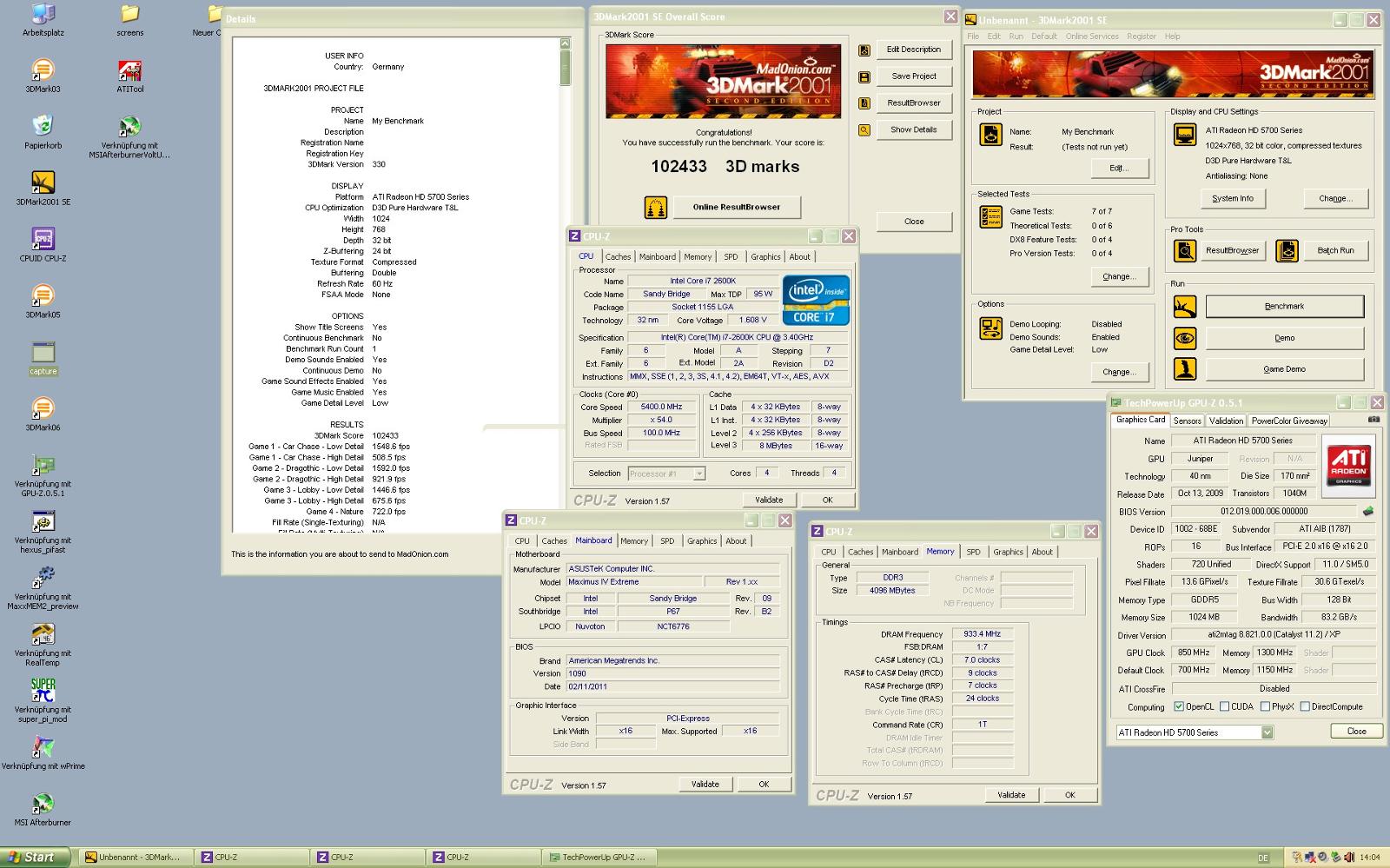Screen dimensions: 1390x868
Task: Click the Maximus IV Extreme model field
Action: coord(634,582)
